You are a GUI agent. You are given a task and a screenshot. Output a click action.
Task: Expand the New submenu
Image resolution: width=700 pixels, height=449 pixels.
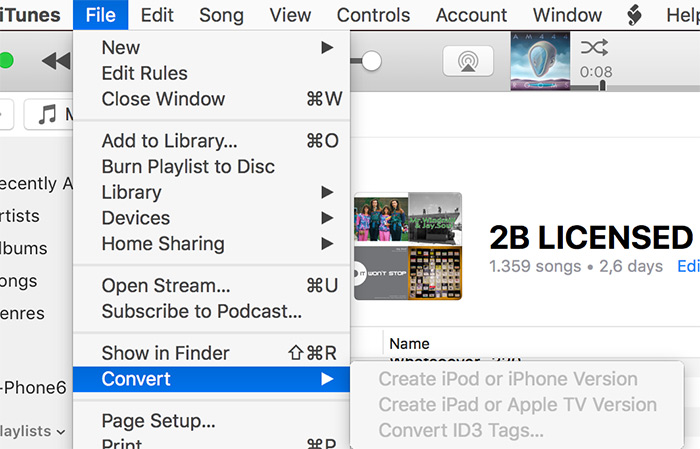pos(212,47)
